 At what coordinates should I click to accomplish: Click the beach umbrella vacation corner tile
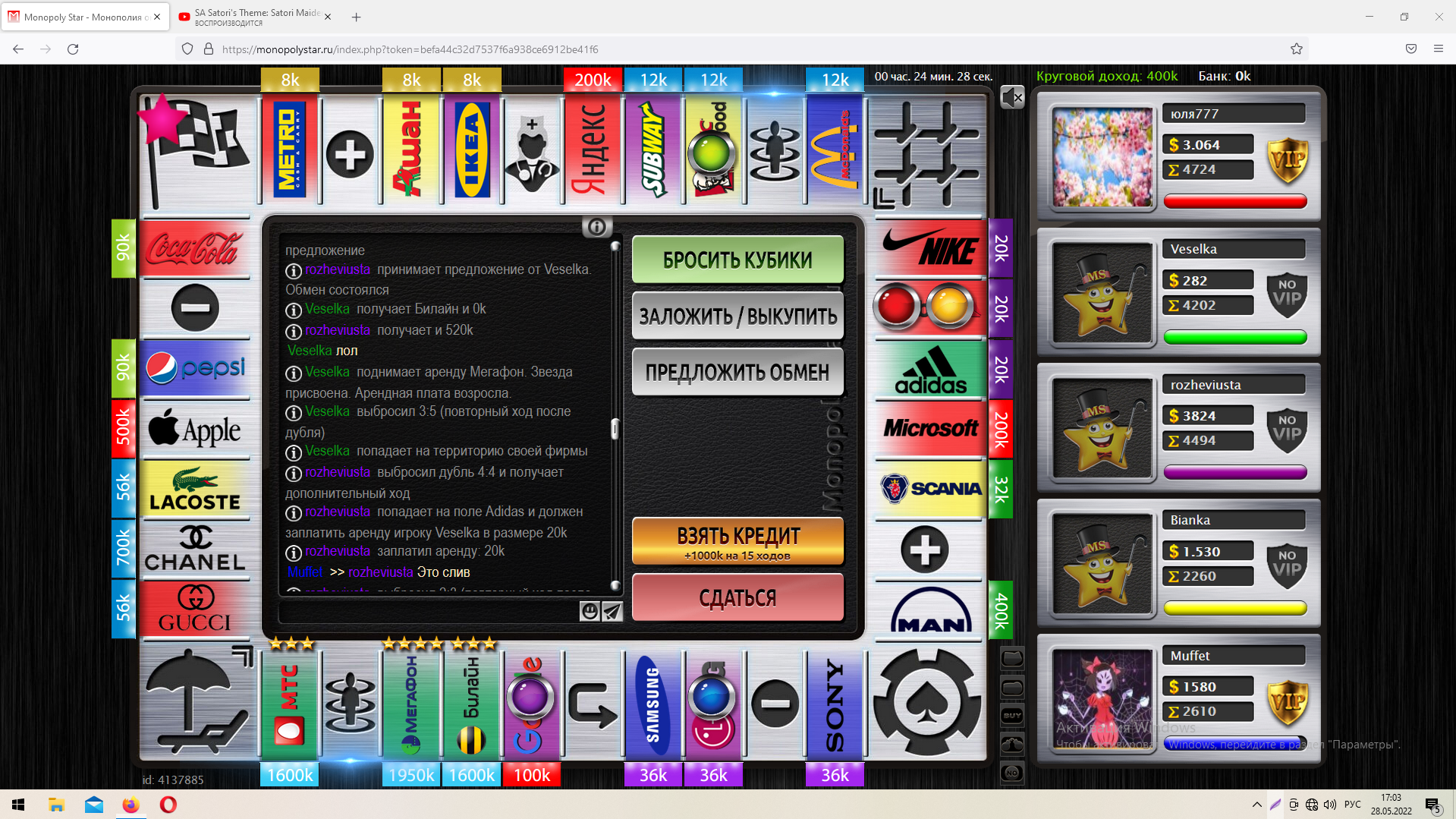[x=197, y=702]
